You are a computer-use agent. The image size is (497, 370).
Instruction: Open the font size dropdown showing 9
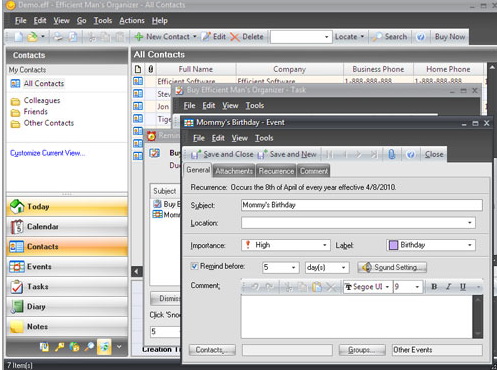pyautogui.click(x=417, y=287)
